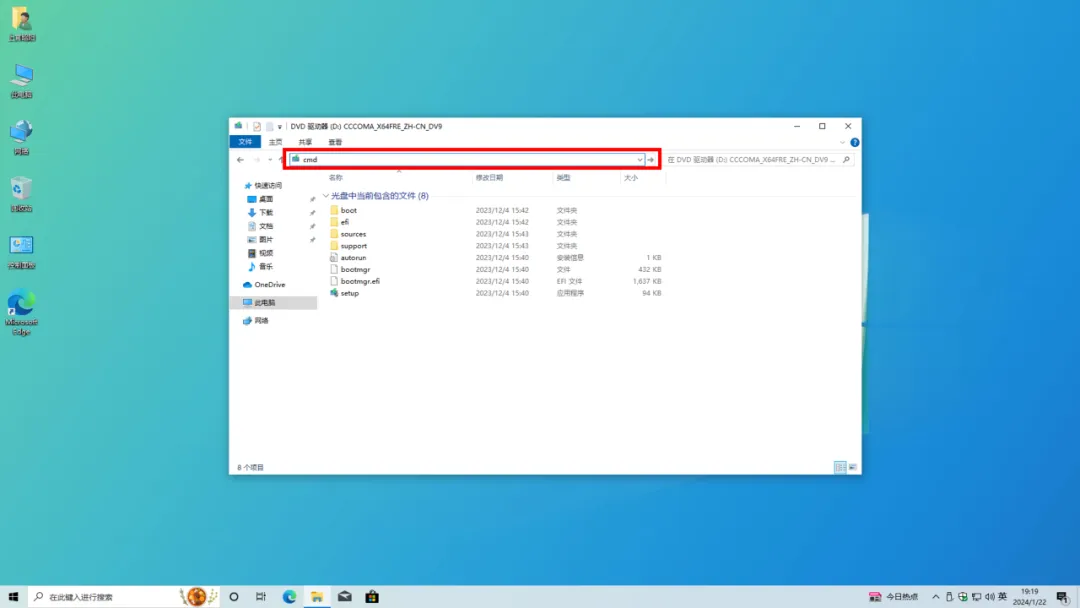Viewport: 1080px width, 608px height.
Task: Launch Microsoft Edge from the taskbar
Action: click(x=289, y=596)
